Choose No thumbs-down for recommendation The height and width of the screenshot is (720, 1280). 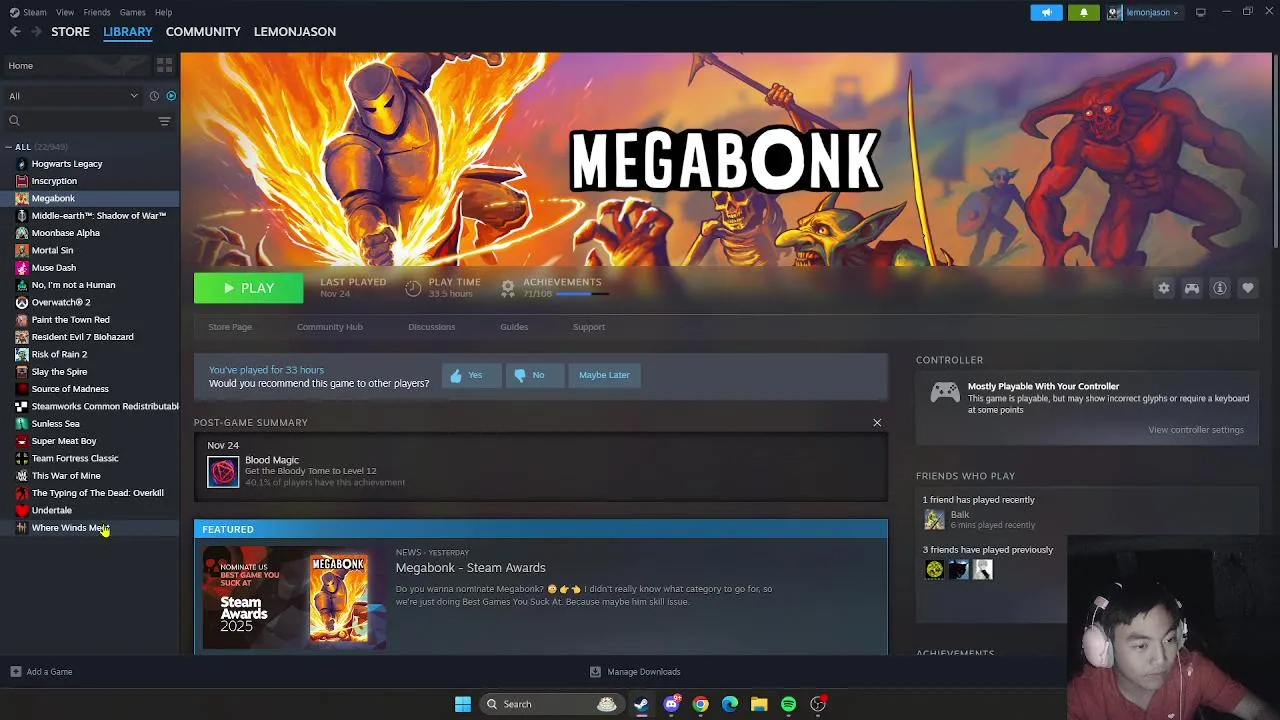click(x=534, y=375)
